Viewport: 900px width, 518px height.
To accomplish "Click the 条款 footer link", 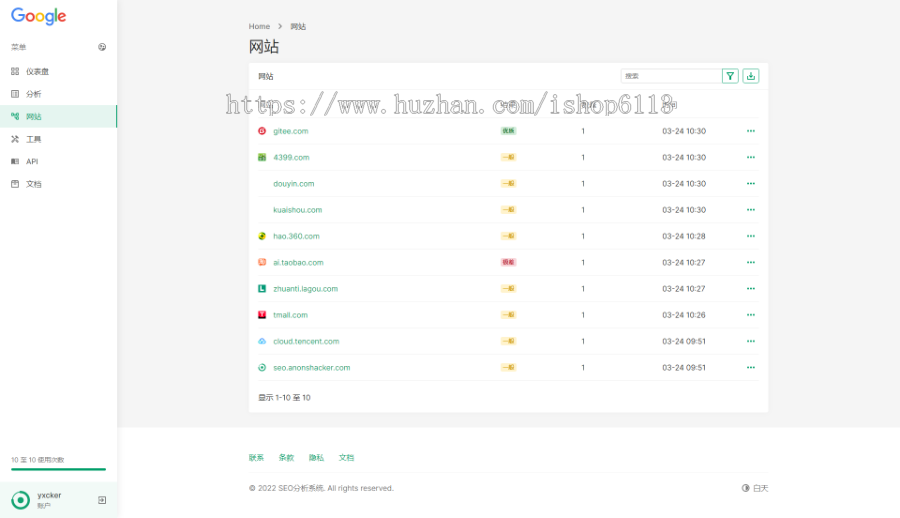I will (286, 458).
